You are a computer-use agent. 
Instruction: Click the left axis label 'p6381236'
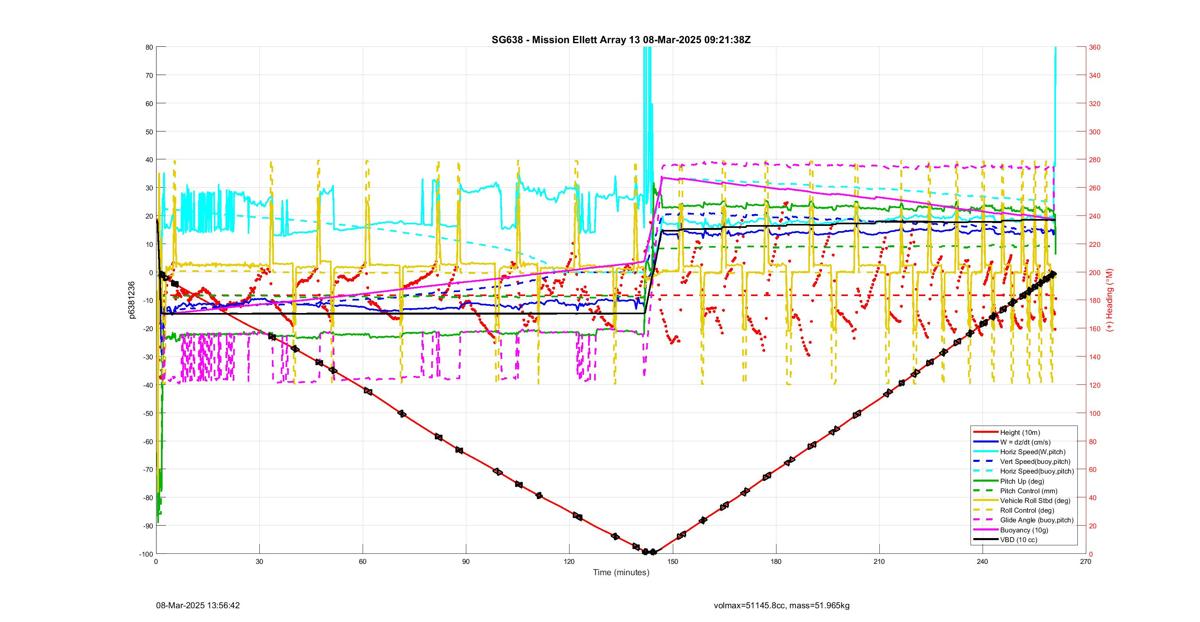pyautogui.click(x=131, y=300)
